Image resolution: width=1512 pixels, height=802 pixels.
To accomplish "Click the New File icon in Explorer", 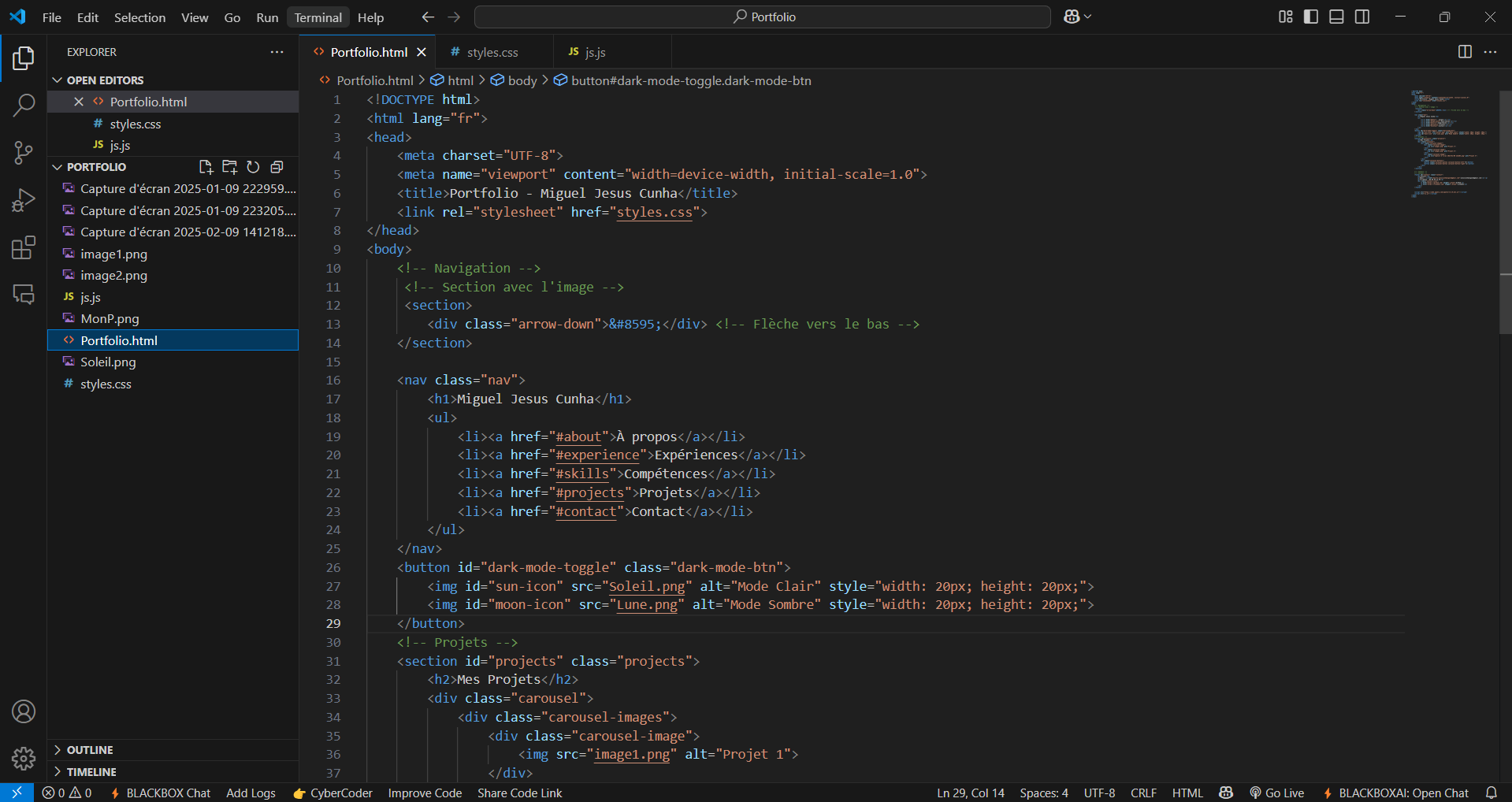I will (x=206, y=167).
